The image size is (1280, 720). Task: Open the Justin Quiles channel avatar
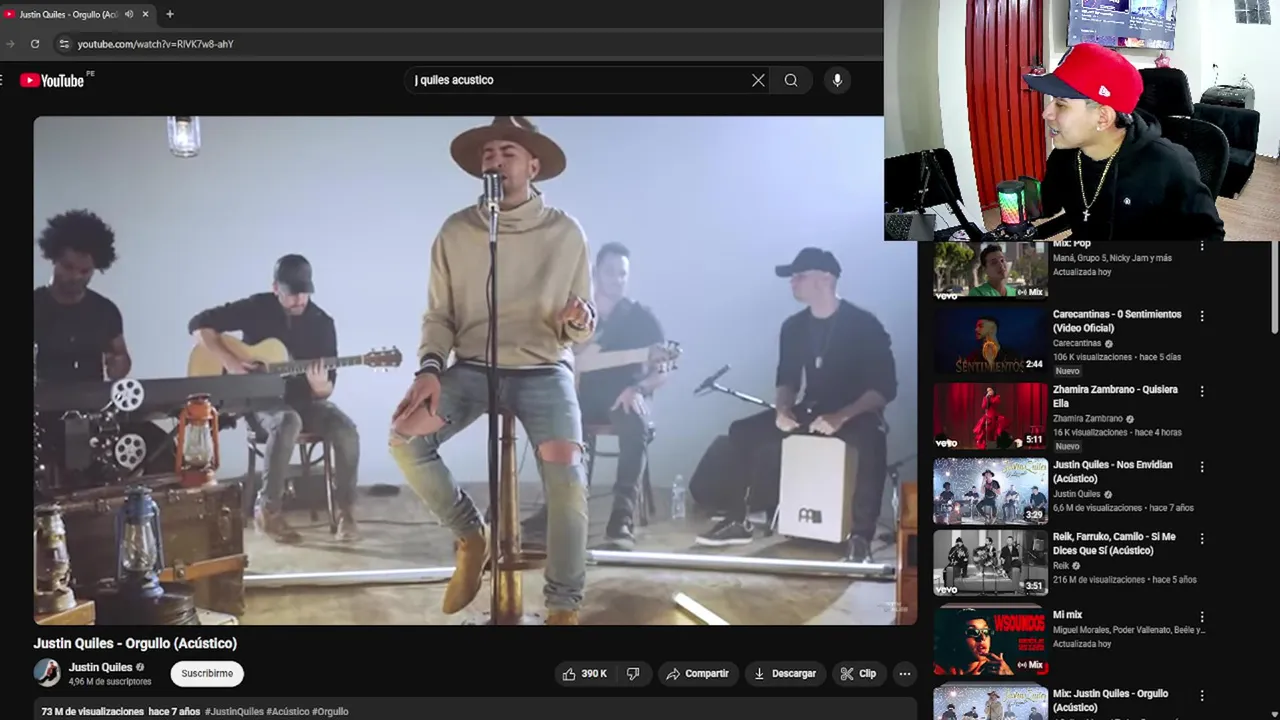pyautogui.click(x=47, y=673)
